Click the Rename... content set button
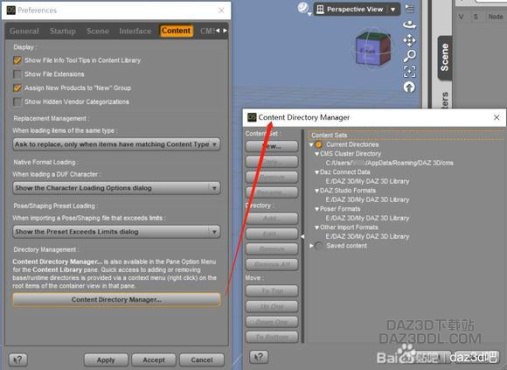This screenshot has height=370, width=507. pos(272,192)
